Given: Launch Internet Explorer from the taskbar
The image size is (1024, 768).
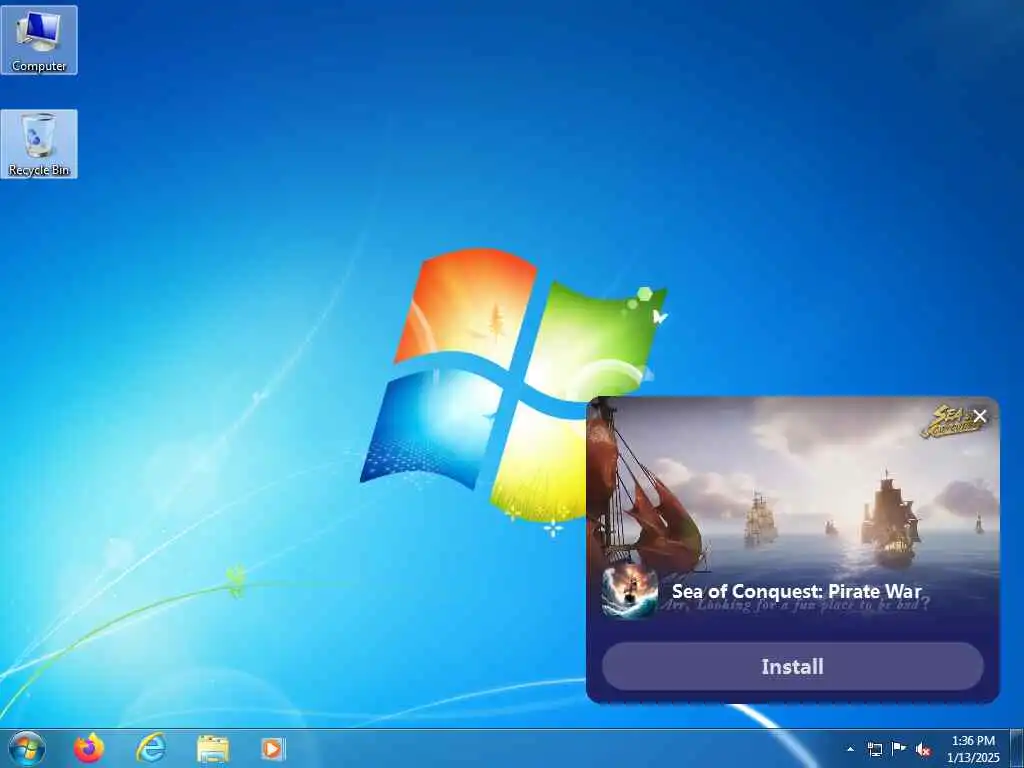Looking at the screenshot, I should (151, 748).
